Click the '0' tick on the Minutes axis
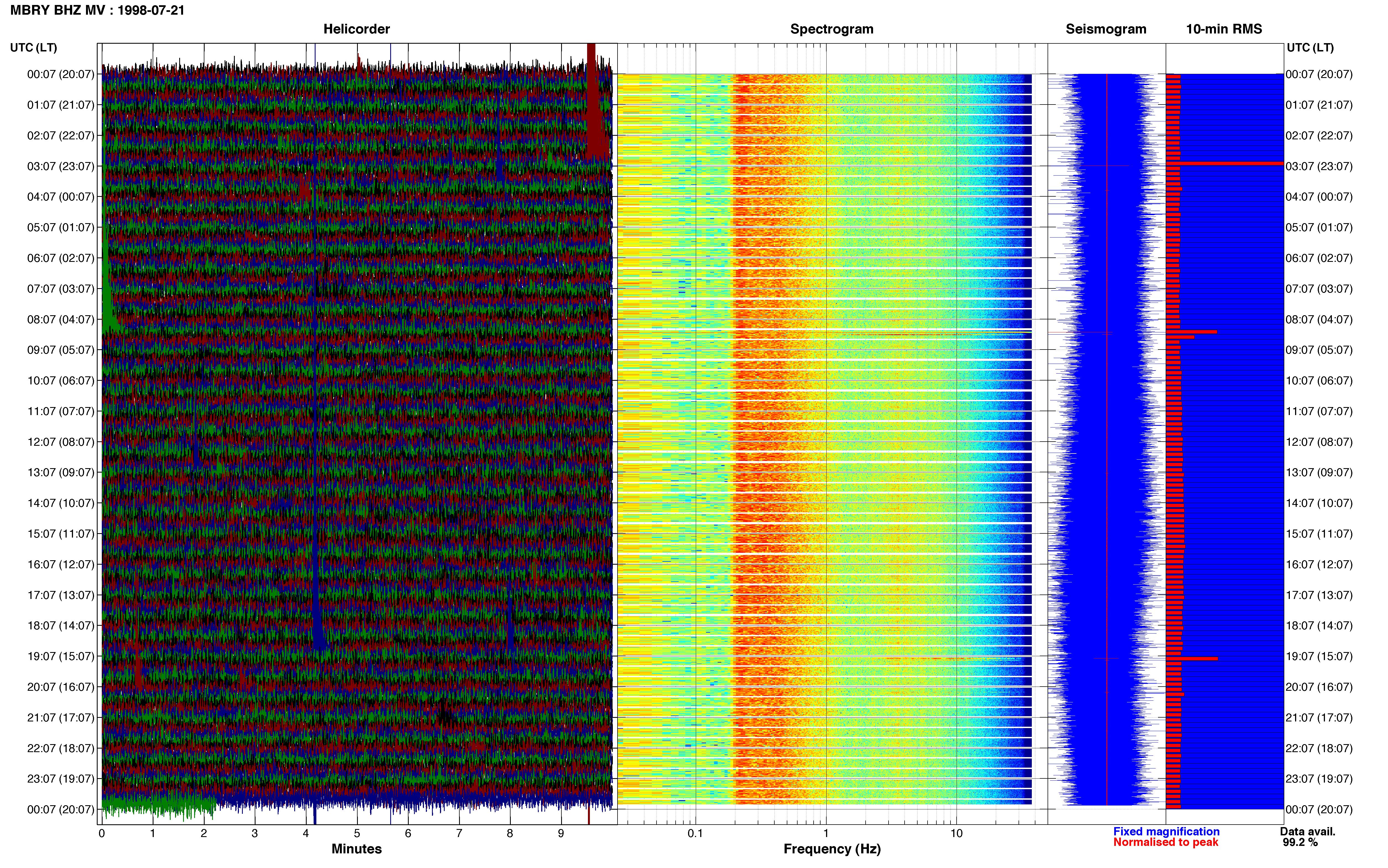Image resolution: width=1388 pixels, height=868 pixels. coord(101,833)
